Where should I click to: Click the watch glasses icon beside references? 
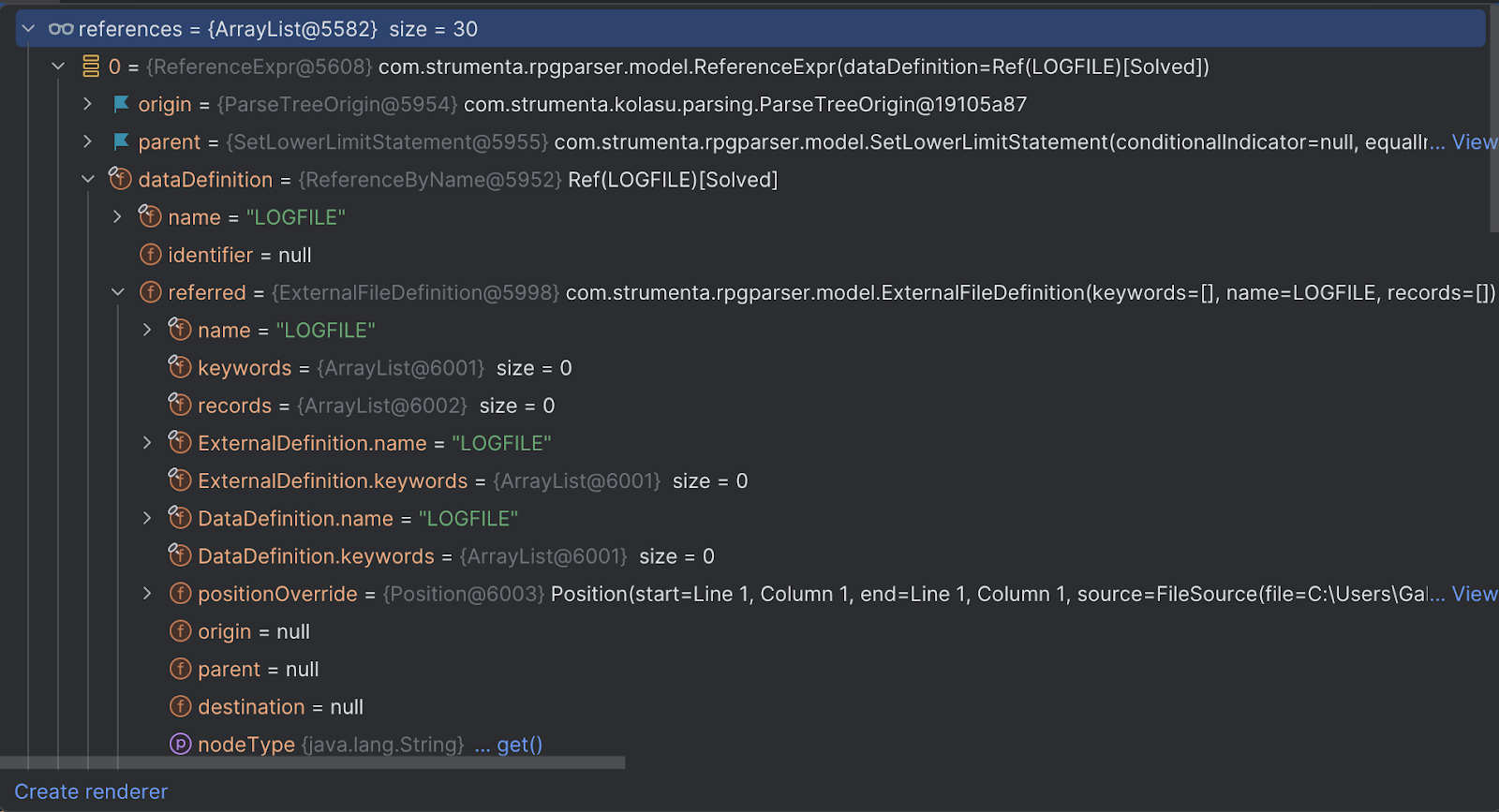tap(61, 29)
